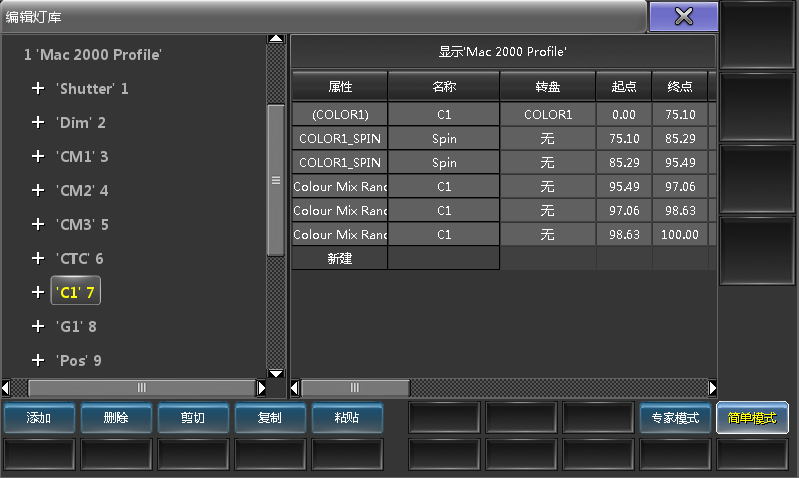Close the 编辑灯库 window with X
The height and width of the screenshot is (478, 799).
coord(684,16)
